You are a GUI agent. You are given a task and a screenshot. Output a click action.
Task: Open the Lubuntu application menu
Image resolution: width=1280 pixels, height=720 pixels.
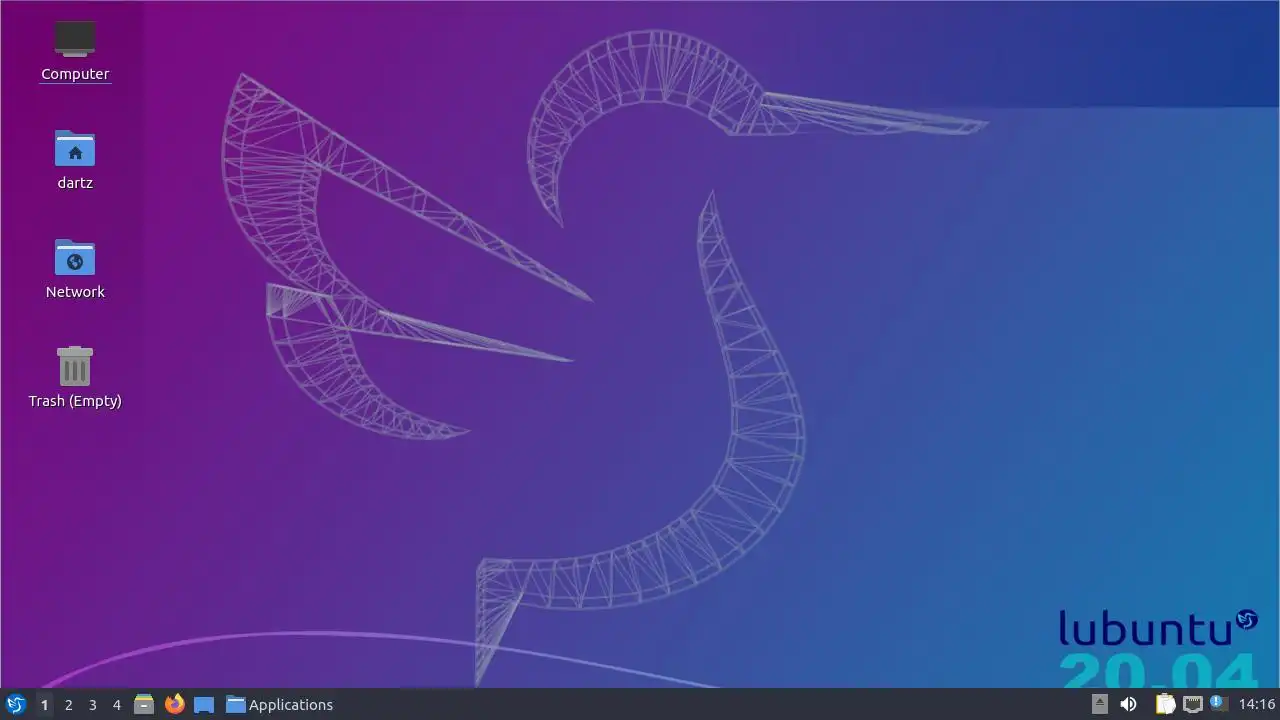(x=15, y=704)
